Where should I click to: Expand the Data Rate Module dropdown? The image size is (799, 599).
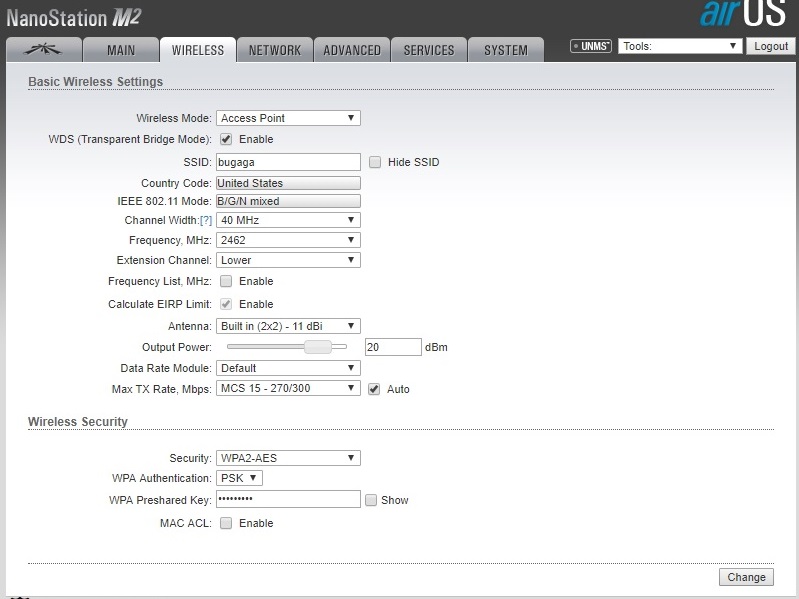(288, 368)
